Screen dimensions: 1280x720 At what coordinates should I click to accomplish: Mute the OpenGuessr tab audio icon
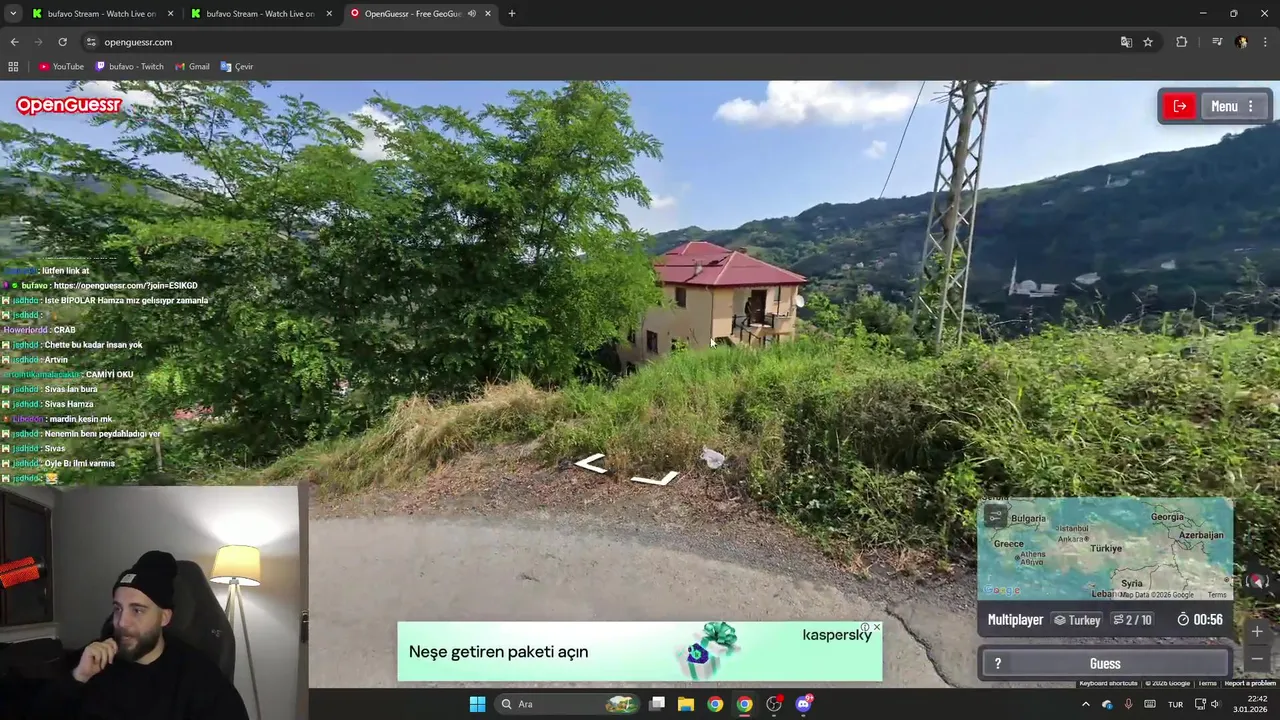[471, 14]
